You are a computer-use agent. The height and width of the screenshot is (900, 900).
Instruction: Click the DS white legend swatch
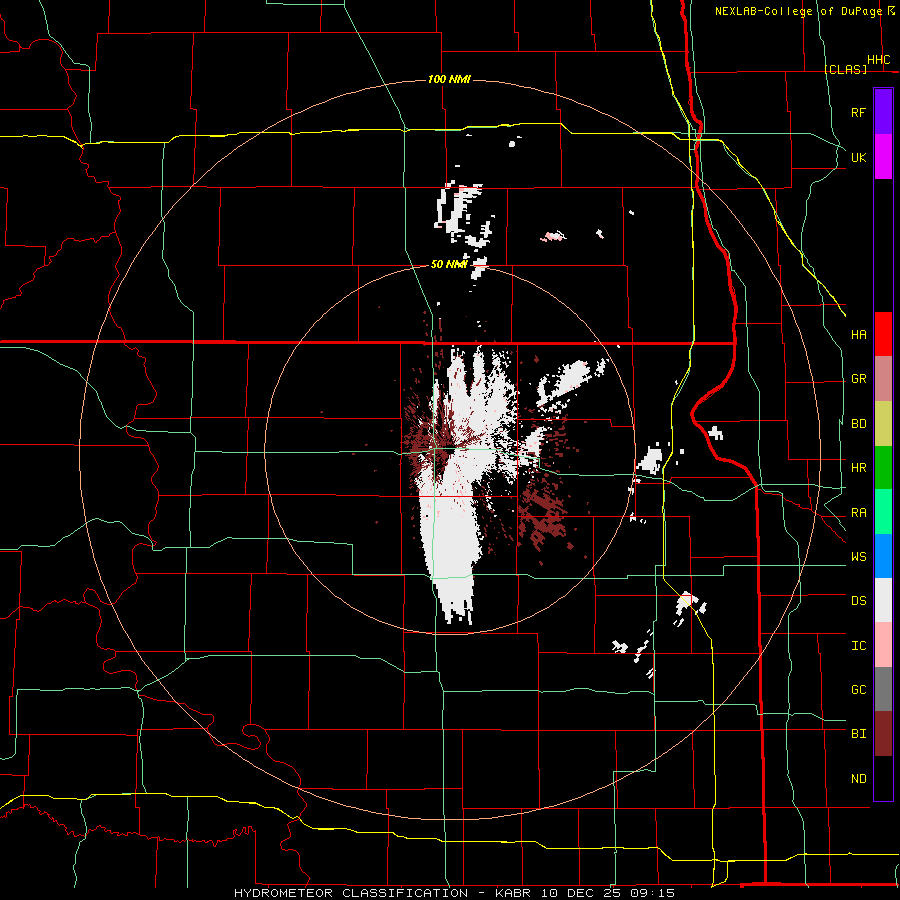(883, 600)
